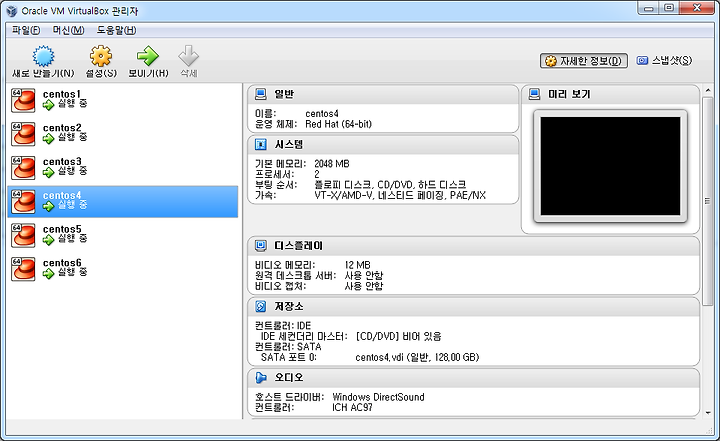Click the centos5 Red Hat OS icon
This screenshot has height=441, width=720.
[x=23, y=236]
